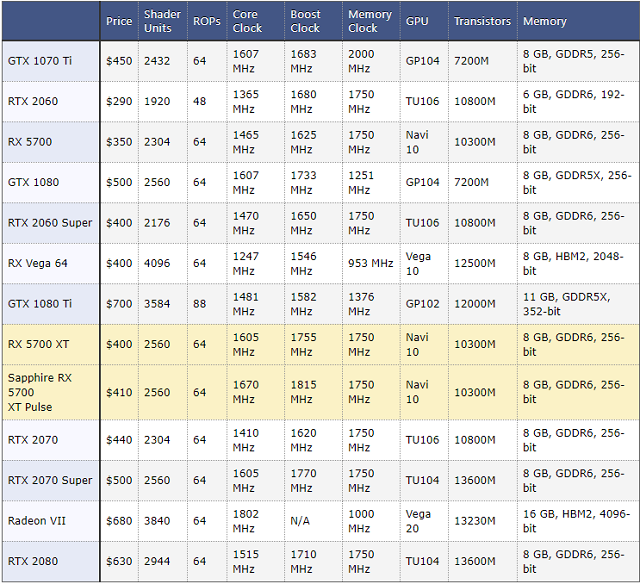Click the ROPs column header
The width and height of the screenshot is (640, 584).
(207, 21)
